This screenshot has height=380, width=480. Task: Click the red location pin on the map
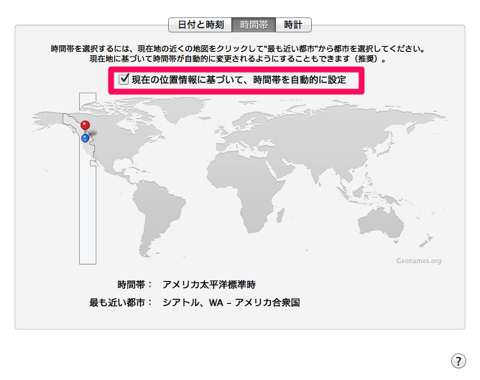point(85,125)
